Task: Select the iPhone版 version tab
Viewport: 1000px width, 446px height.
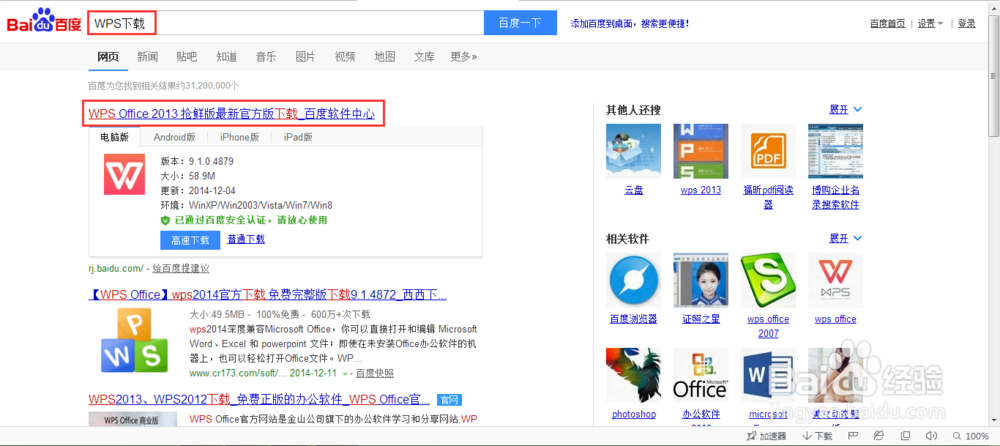Action: click(x=240, y=137)
